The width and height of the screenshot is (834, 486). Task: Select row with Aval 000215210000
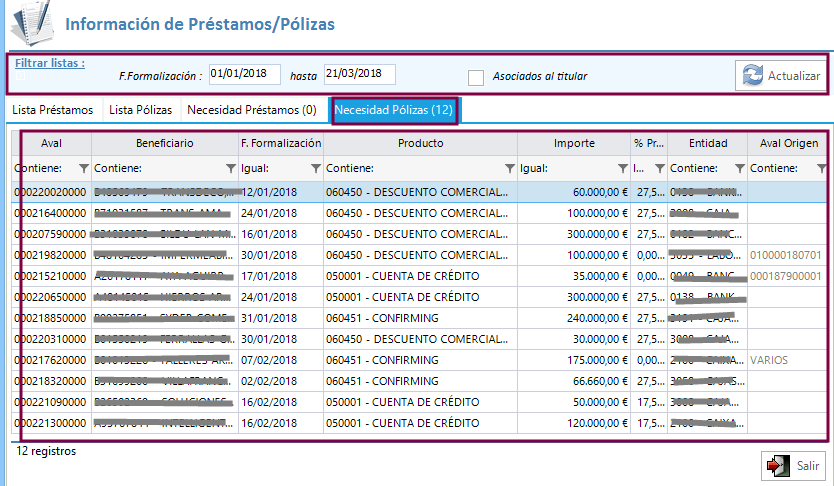pyautogui.click(x=419, y=276)
